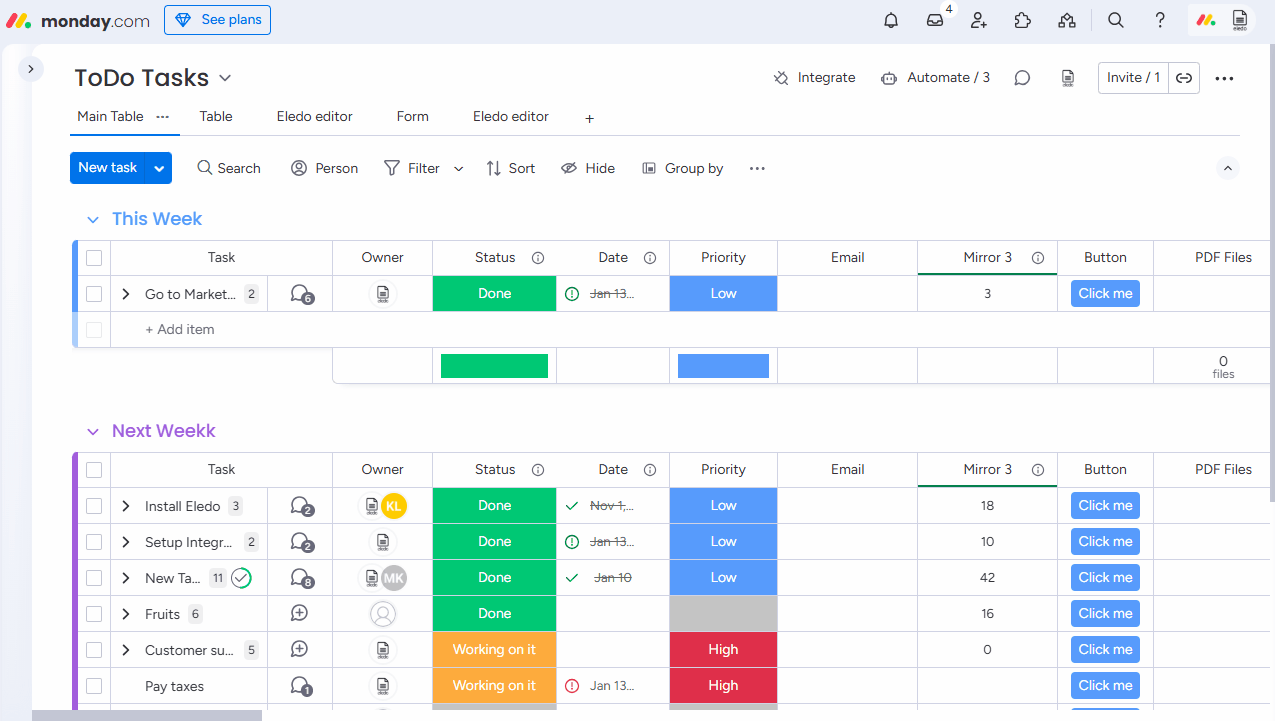This screenshot has width=1275, height=721.
Task: Click the High priority cell for Pay taxes
Action: tap(723, 686)
